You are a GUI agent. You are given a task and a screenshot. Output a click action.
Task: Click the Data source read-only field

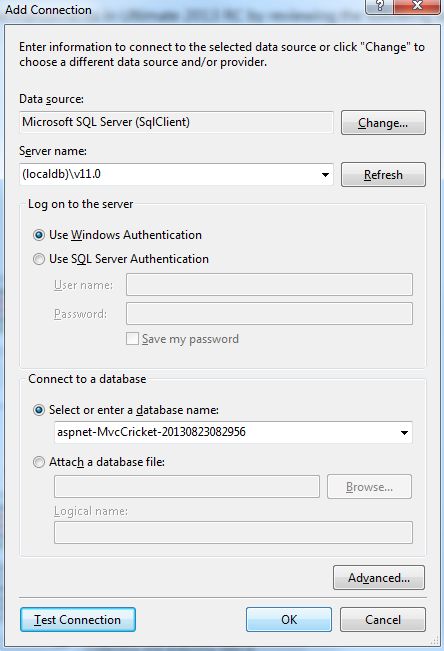(176, 122)
